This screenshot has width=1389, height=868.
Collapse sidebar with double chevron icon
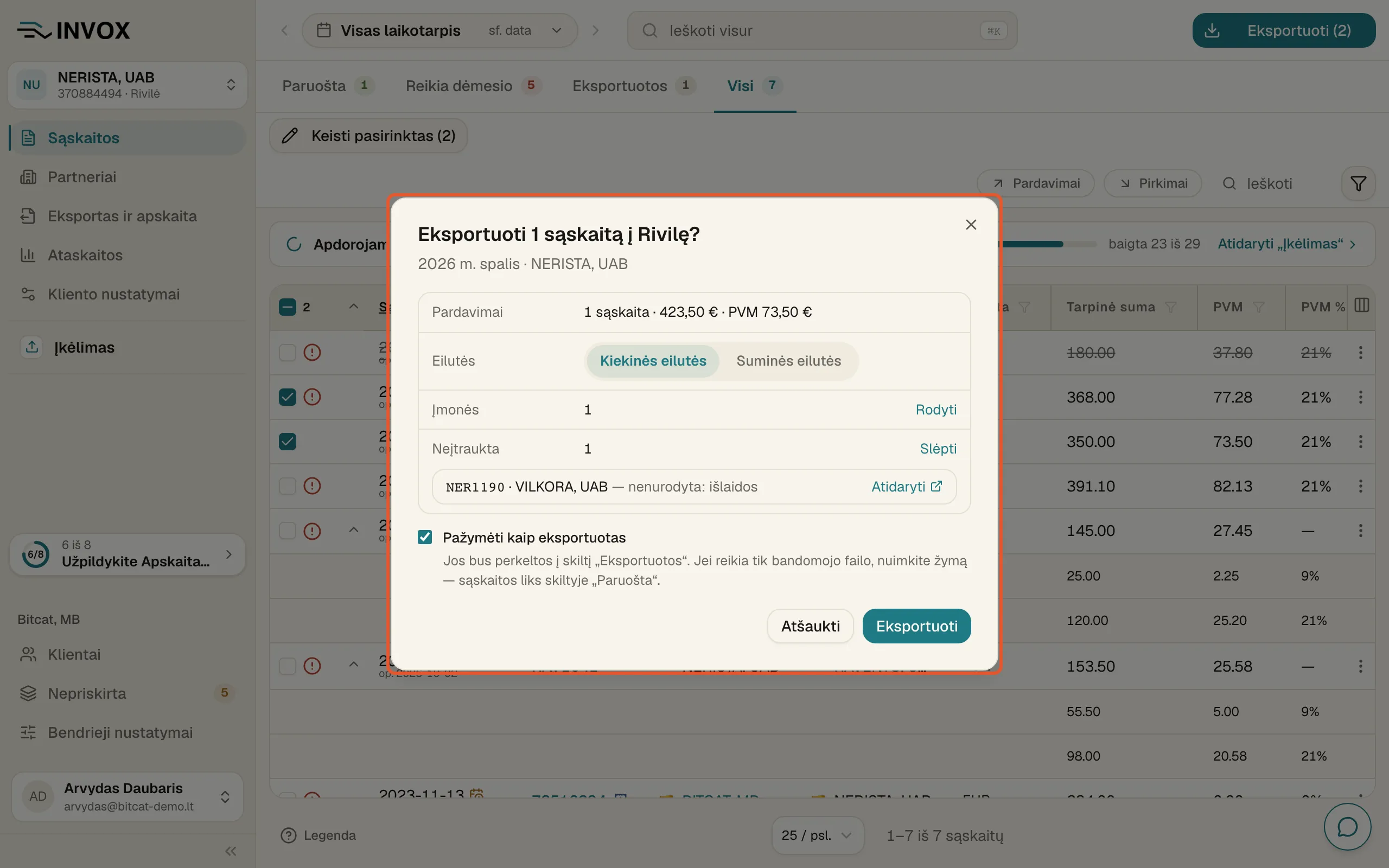click(x=231, y=851)
